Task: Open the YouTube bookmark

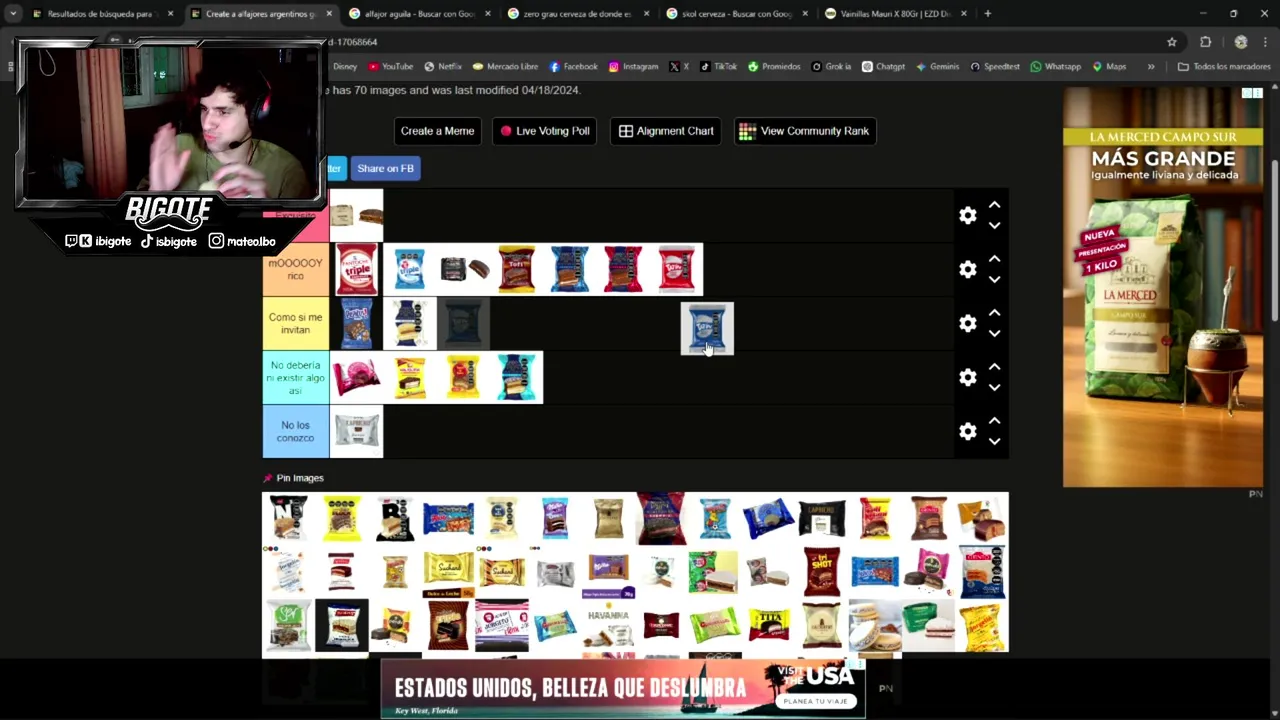Action: tap(390, 67)
